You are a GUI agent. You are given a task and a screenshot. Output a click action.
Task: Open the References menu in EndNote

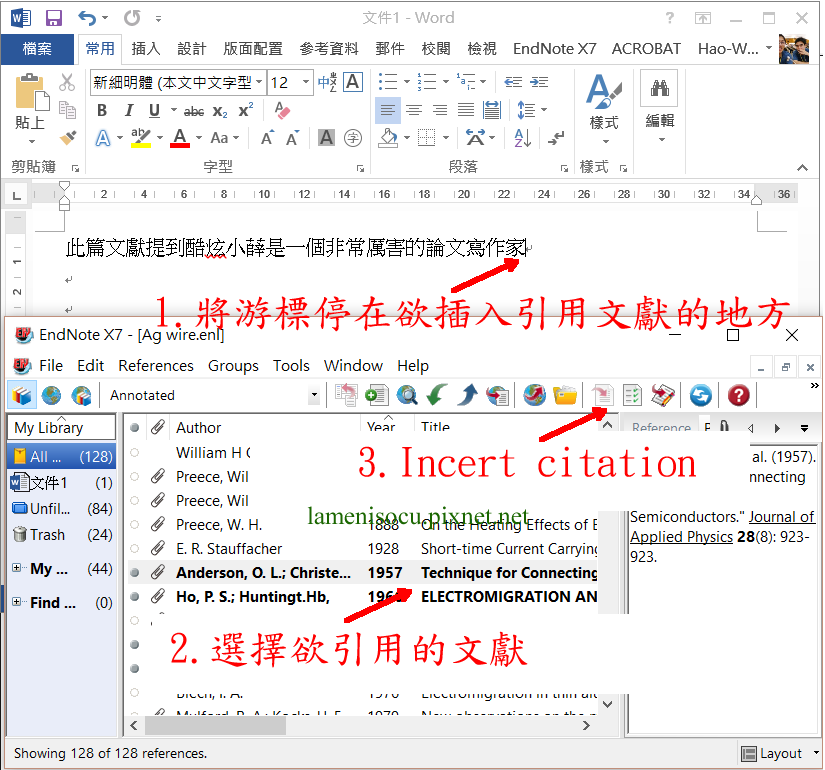point(156,366)
